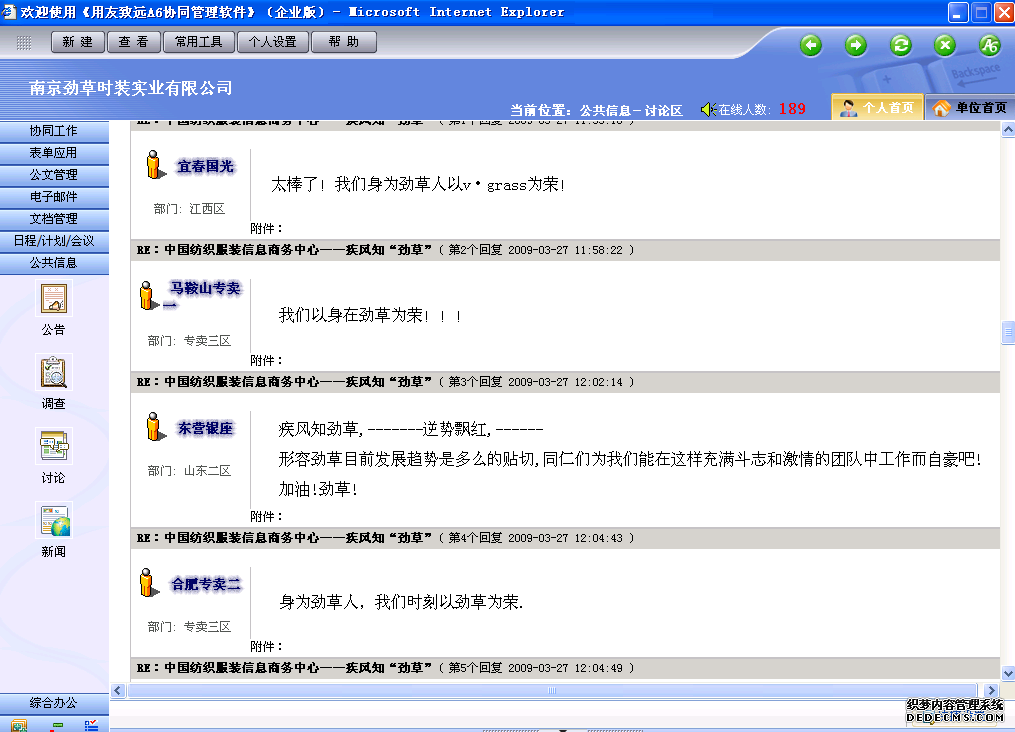The width and height of the screenshot is (1015, 732).
Task: Click the third reply header dated 12:02:14
Action: (x=565, y=382)
